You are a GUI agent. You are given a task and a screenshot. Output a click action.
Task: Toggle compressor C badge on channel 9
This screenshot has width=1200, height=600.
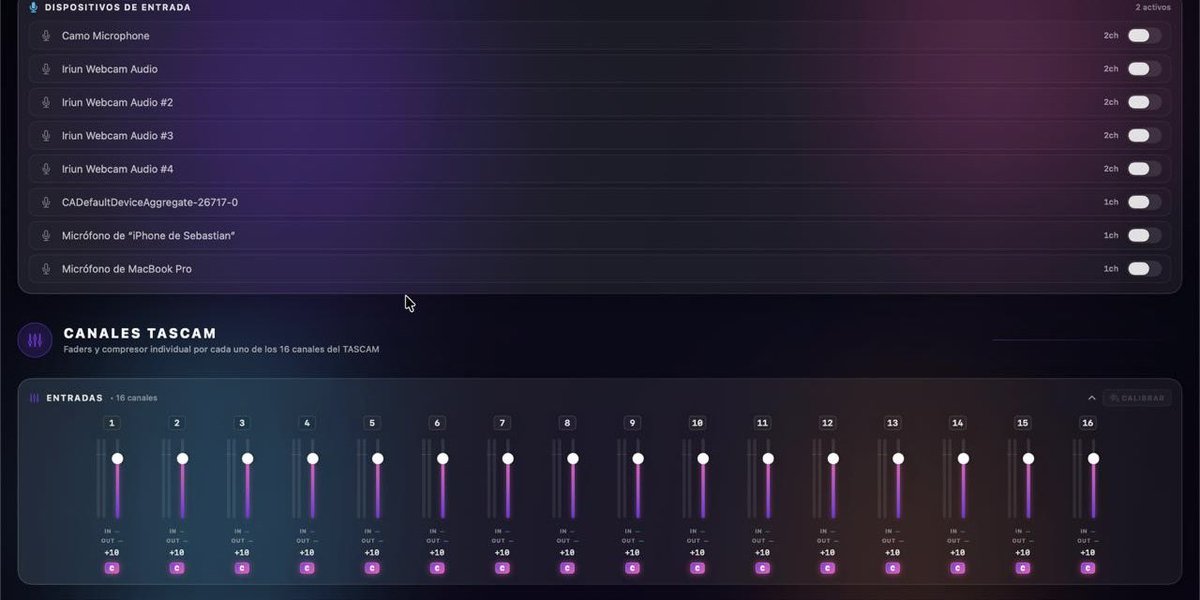click(632, 568)
